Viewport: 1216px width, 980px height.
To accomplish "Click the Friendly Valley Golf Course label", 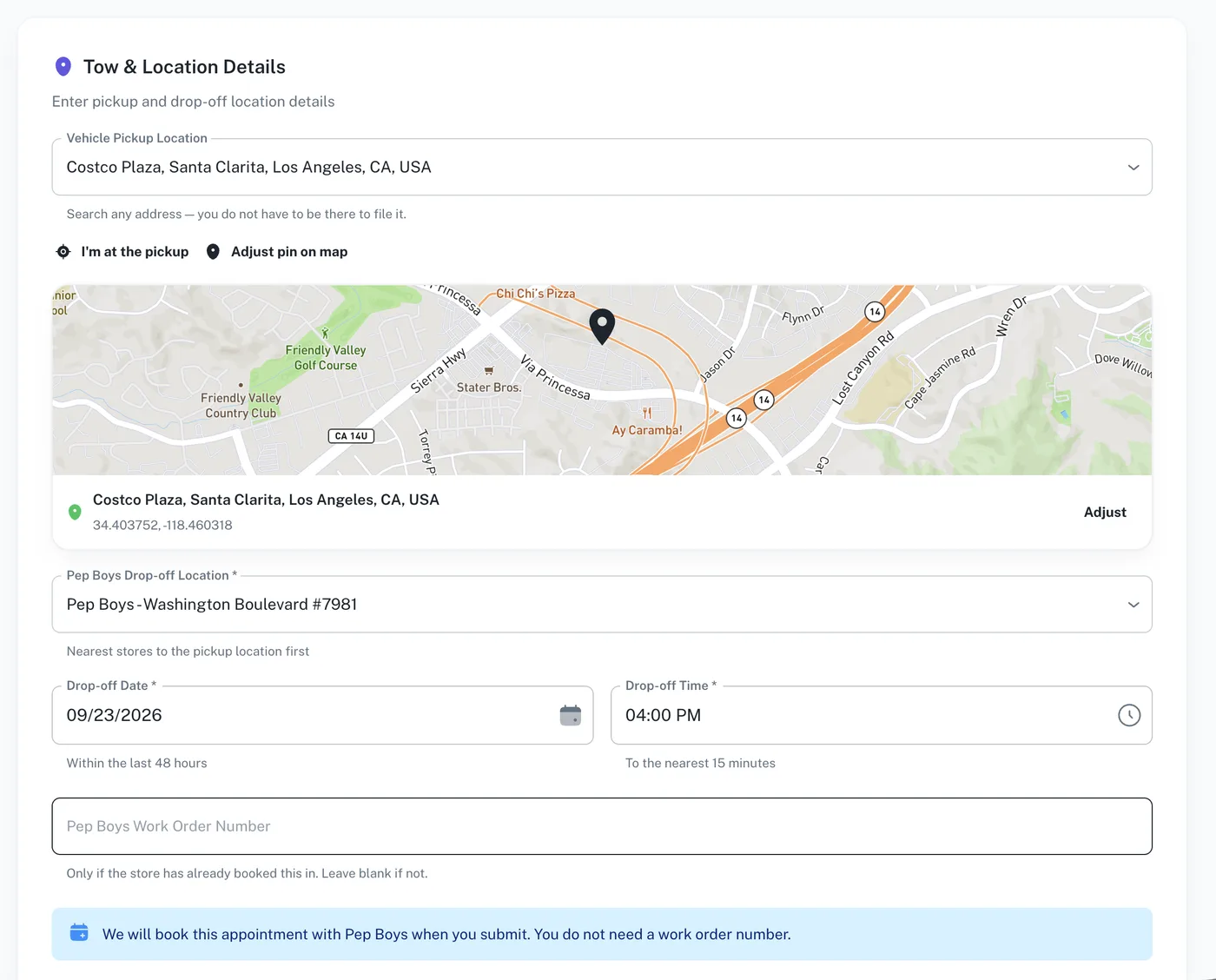I will pos(326,358).
